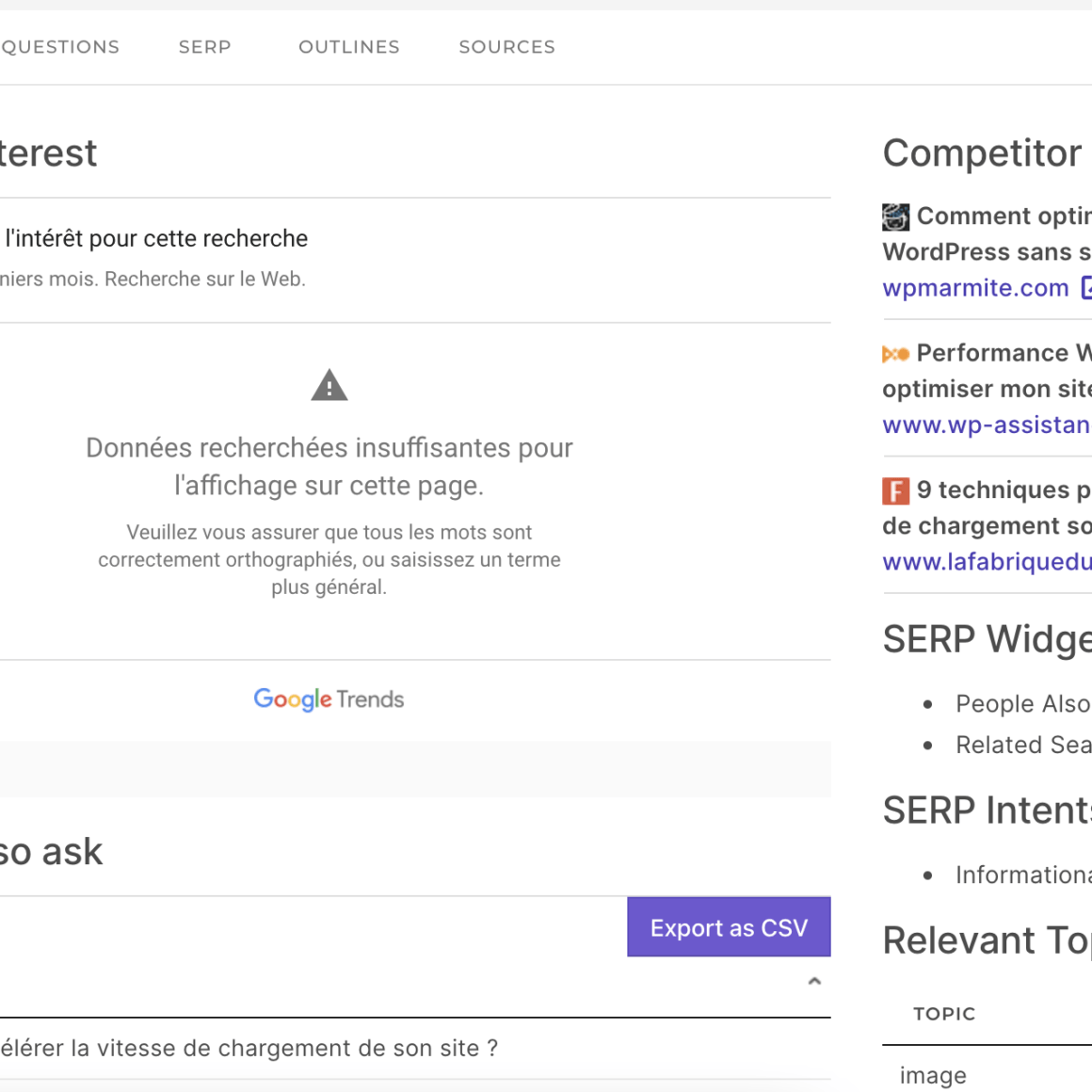This screenshot has width=1092, height=1092.
Task: Click the "Comment optim" competitor title
Action: [x=1004, y=217]
